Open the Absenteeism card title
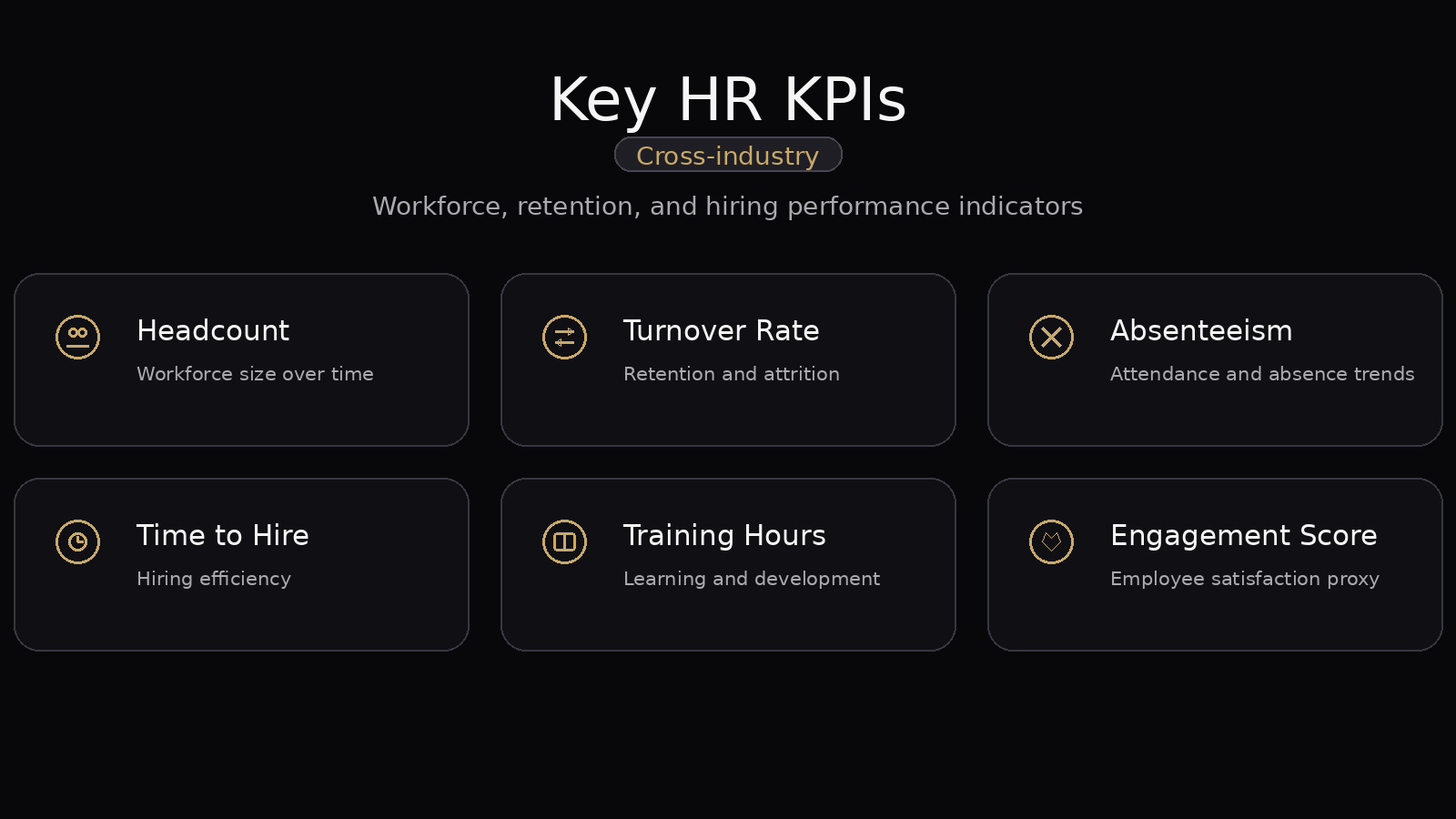 [x=1201, y=330]
